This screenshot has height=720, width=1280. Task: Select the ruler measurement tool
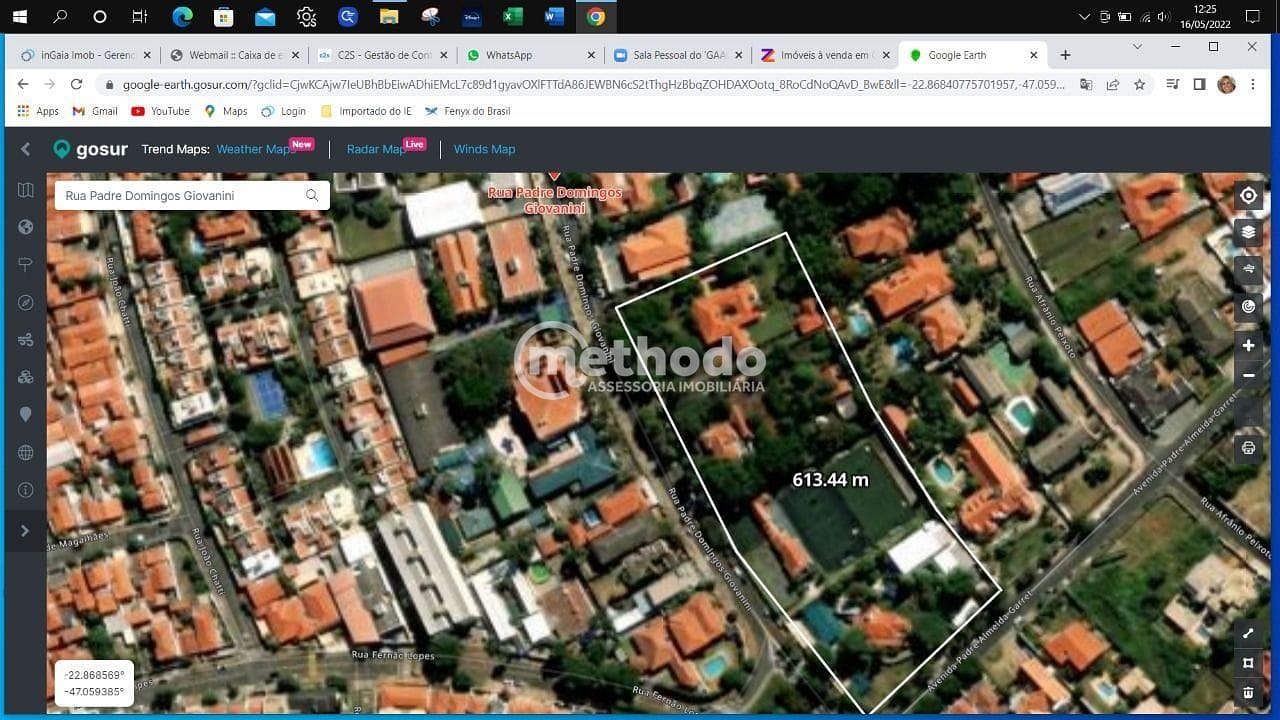(1248, 633)
